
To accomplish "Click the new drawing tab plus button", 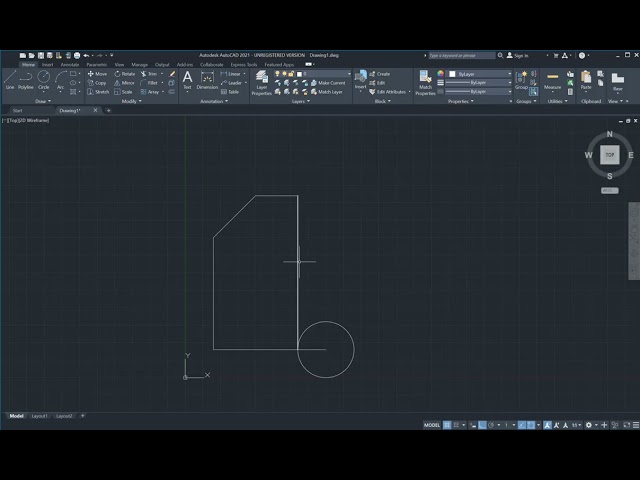I will (109, 110).
